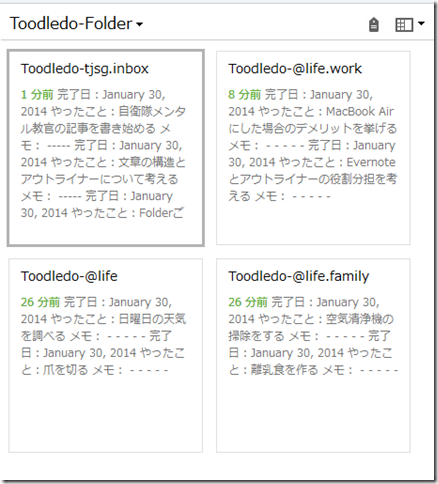Click the note snippet mentioning 日曜日の天気
Image resolution: width=438 pixels, height=484 pixels.
[103, 336]
